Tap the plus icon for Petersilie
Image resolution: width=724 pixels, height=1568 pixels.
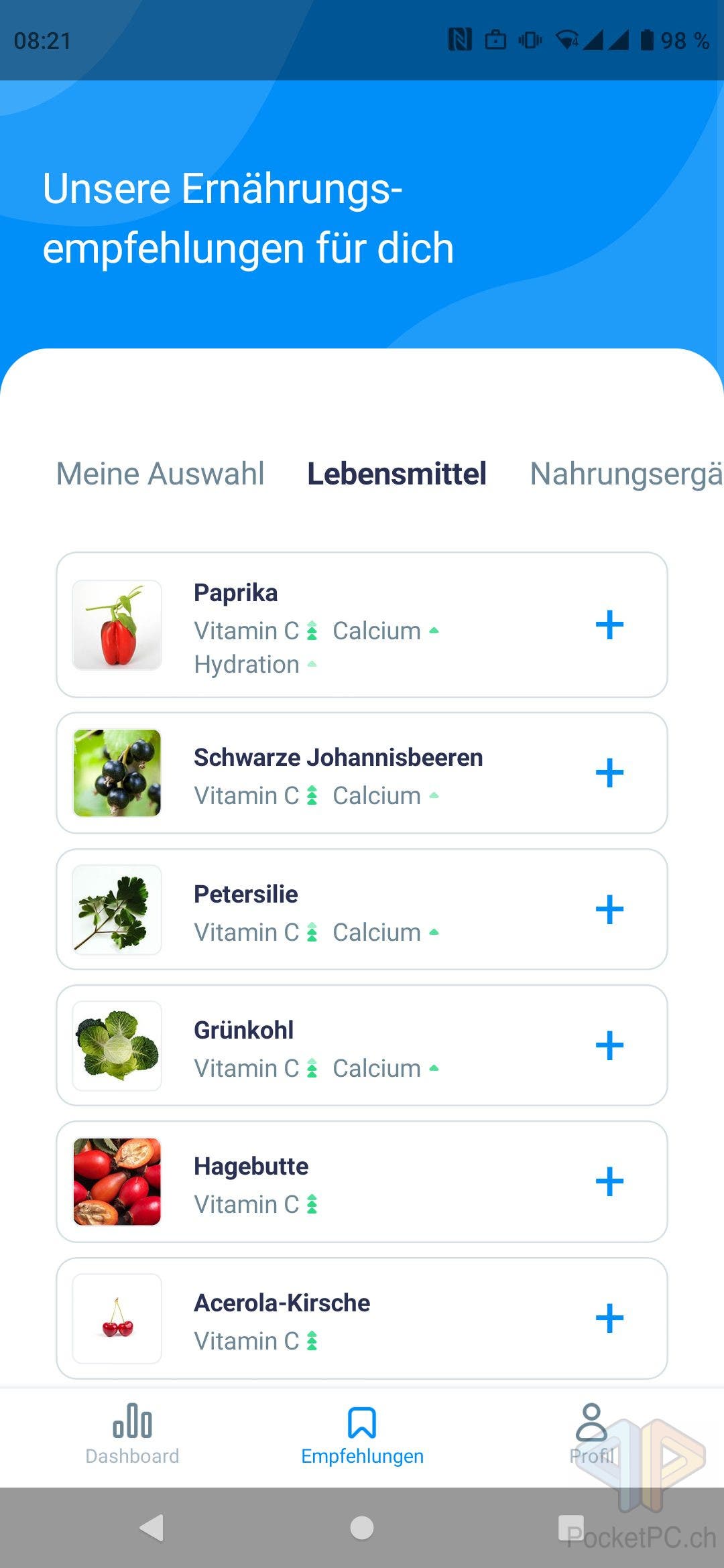point(609,909)
